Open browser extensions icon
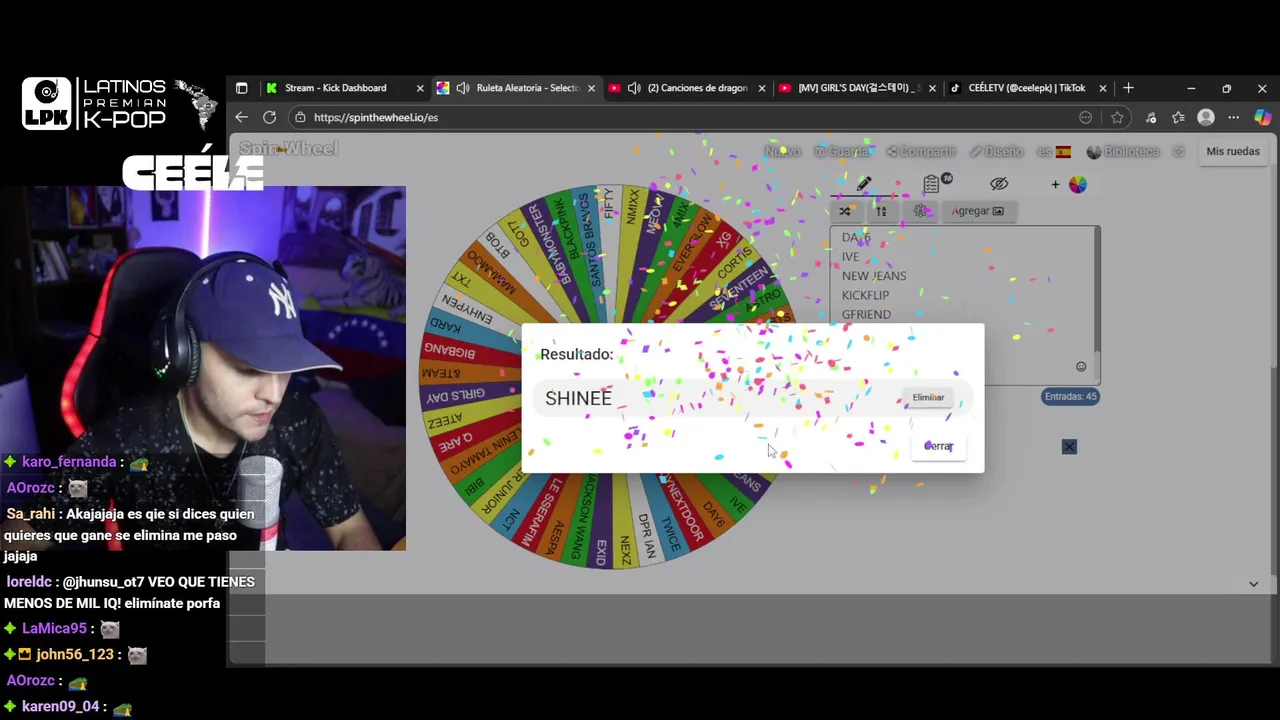 pos(1151,117)
